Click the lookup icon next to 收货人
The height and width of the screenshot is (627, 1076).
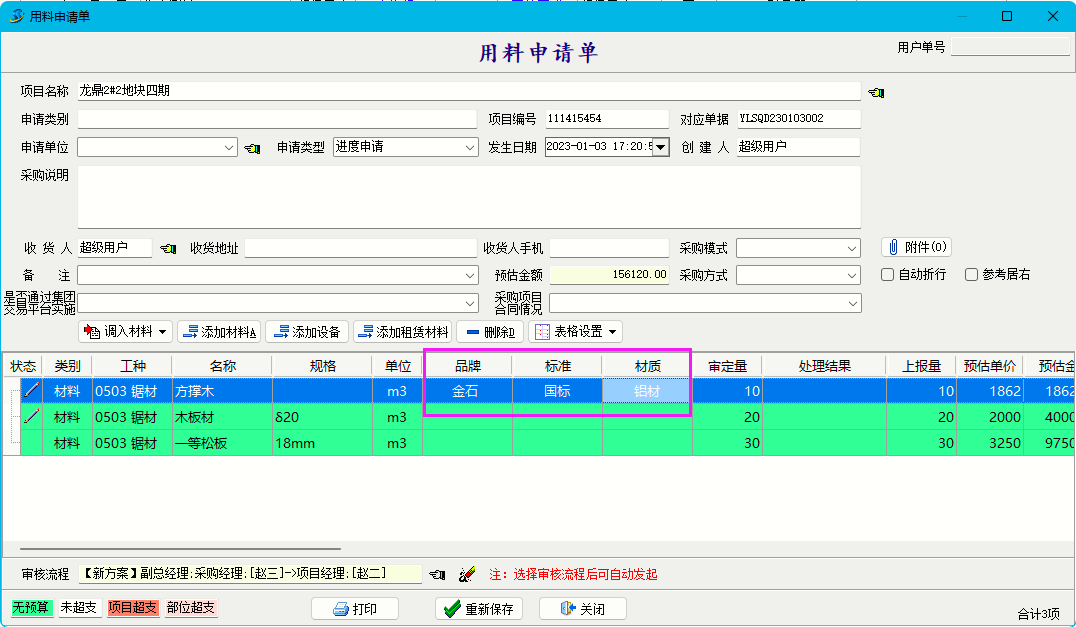coord(168,248)
